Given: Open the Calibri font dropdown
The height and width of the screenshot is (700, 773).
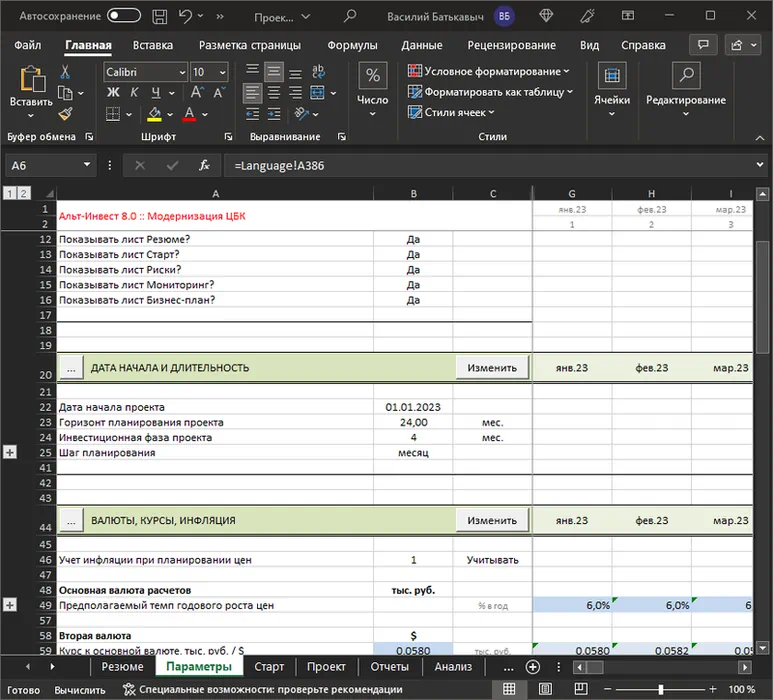Looking at the screenshot, I should [182, 72].
